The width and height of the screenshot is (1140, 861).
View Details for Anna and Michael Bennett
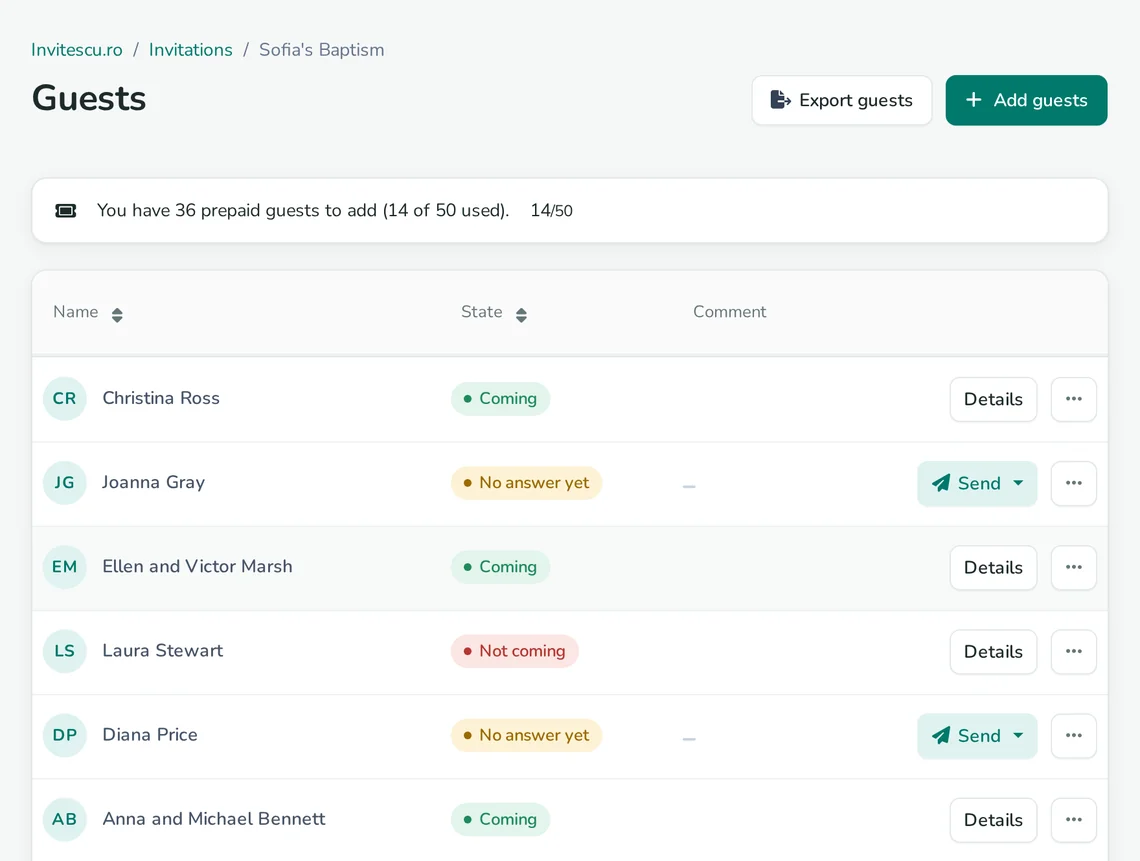coord(993,820)
